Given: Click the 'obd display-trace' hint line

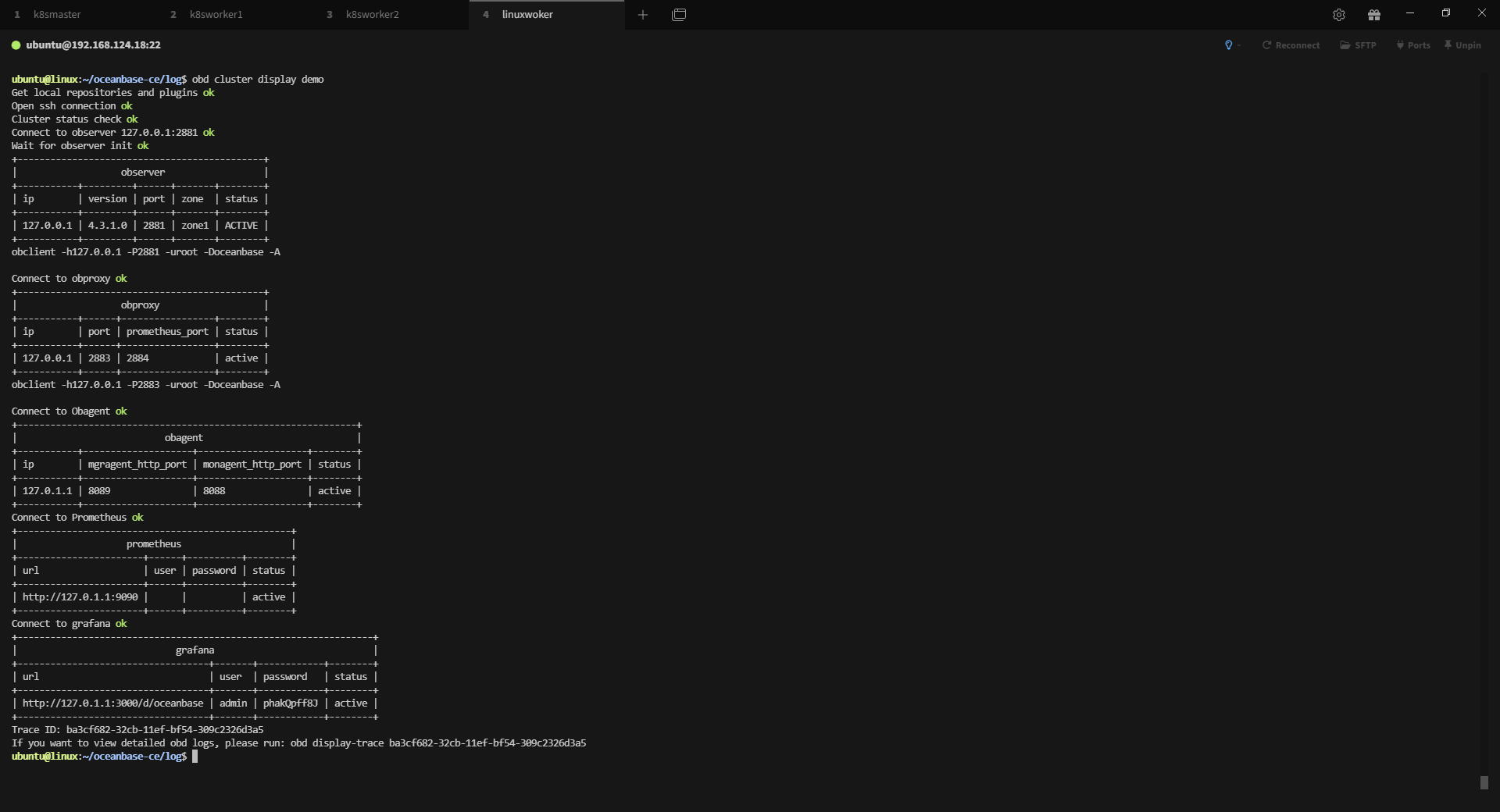Looking at the screenshot, I should tap(298, 743).
